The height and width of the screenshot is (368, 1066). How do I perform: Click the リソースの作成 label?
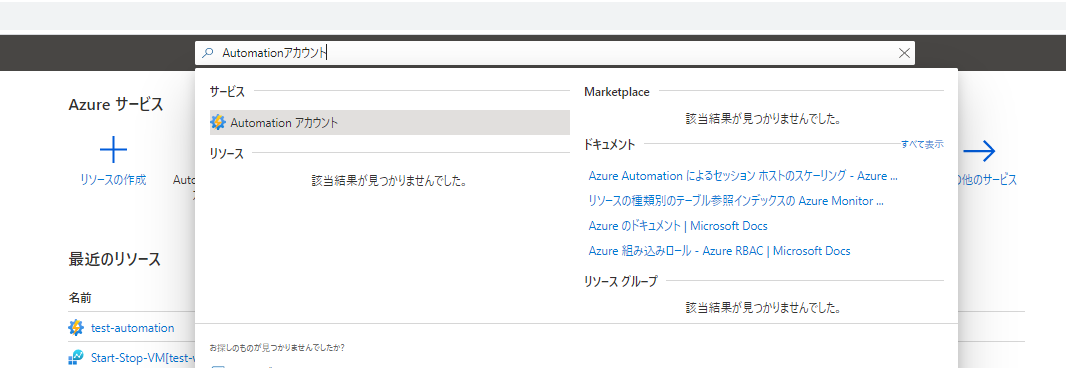pos(113,180)
